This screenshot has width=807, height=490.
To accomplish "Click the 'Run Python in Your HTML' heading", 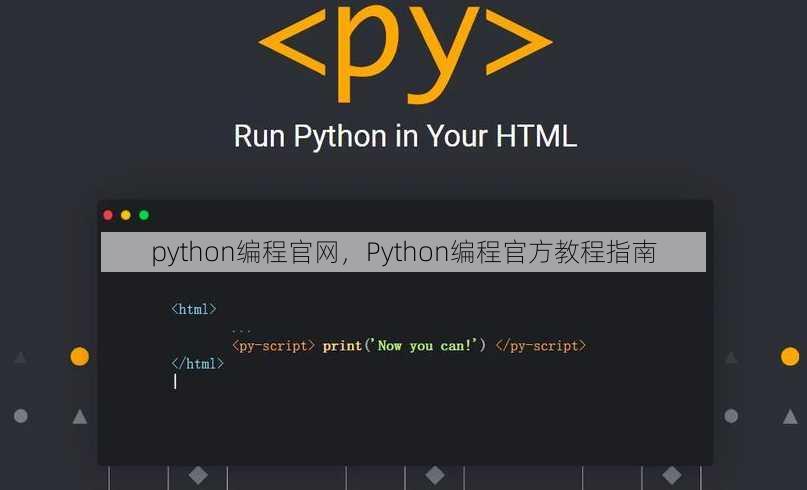I will coord(405,136).
